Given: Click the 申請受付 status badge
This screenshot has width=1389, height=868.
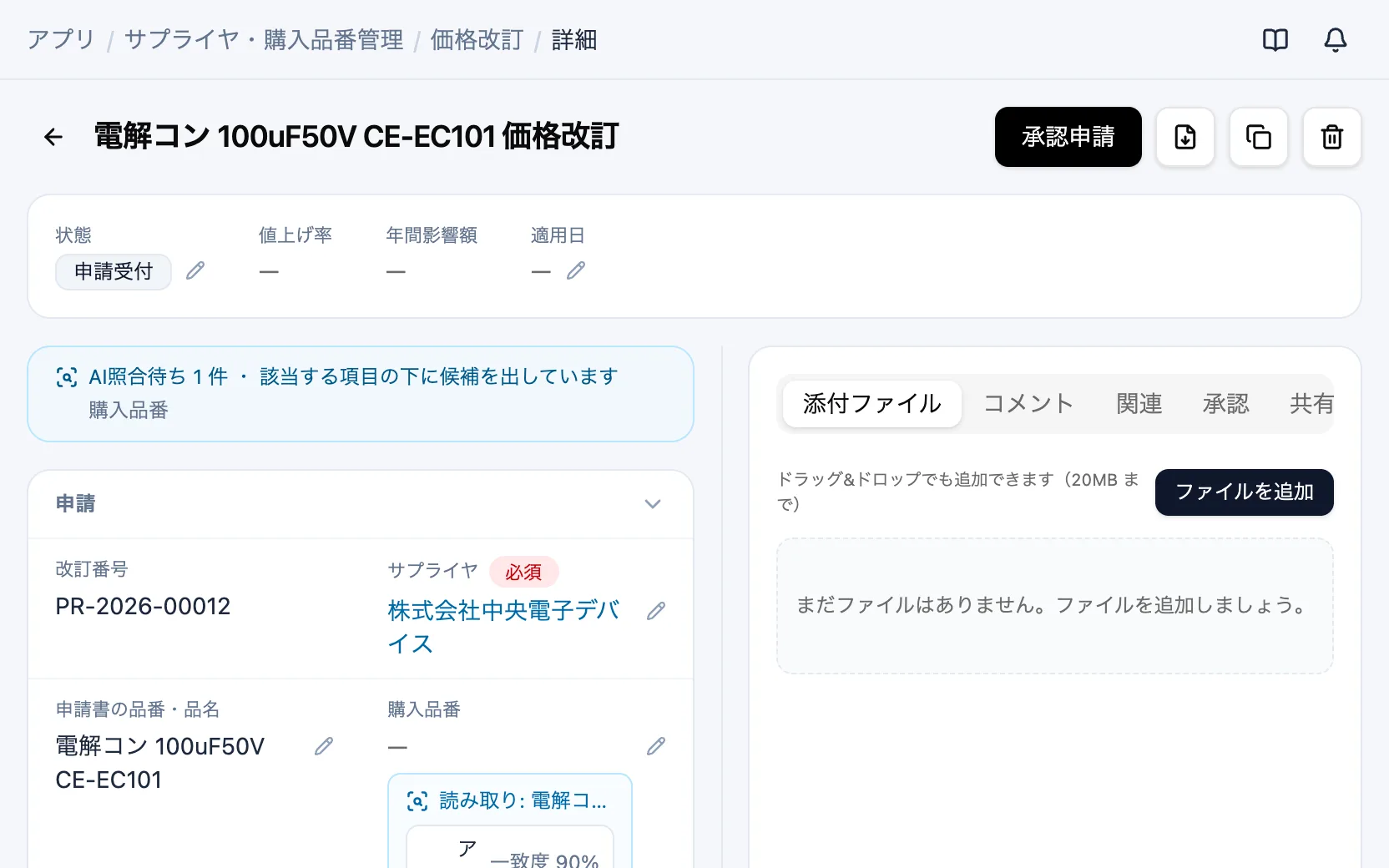Looking at the screenshot, I should (x=114, y=272).
